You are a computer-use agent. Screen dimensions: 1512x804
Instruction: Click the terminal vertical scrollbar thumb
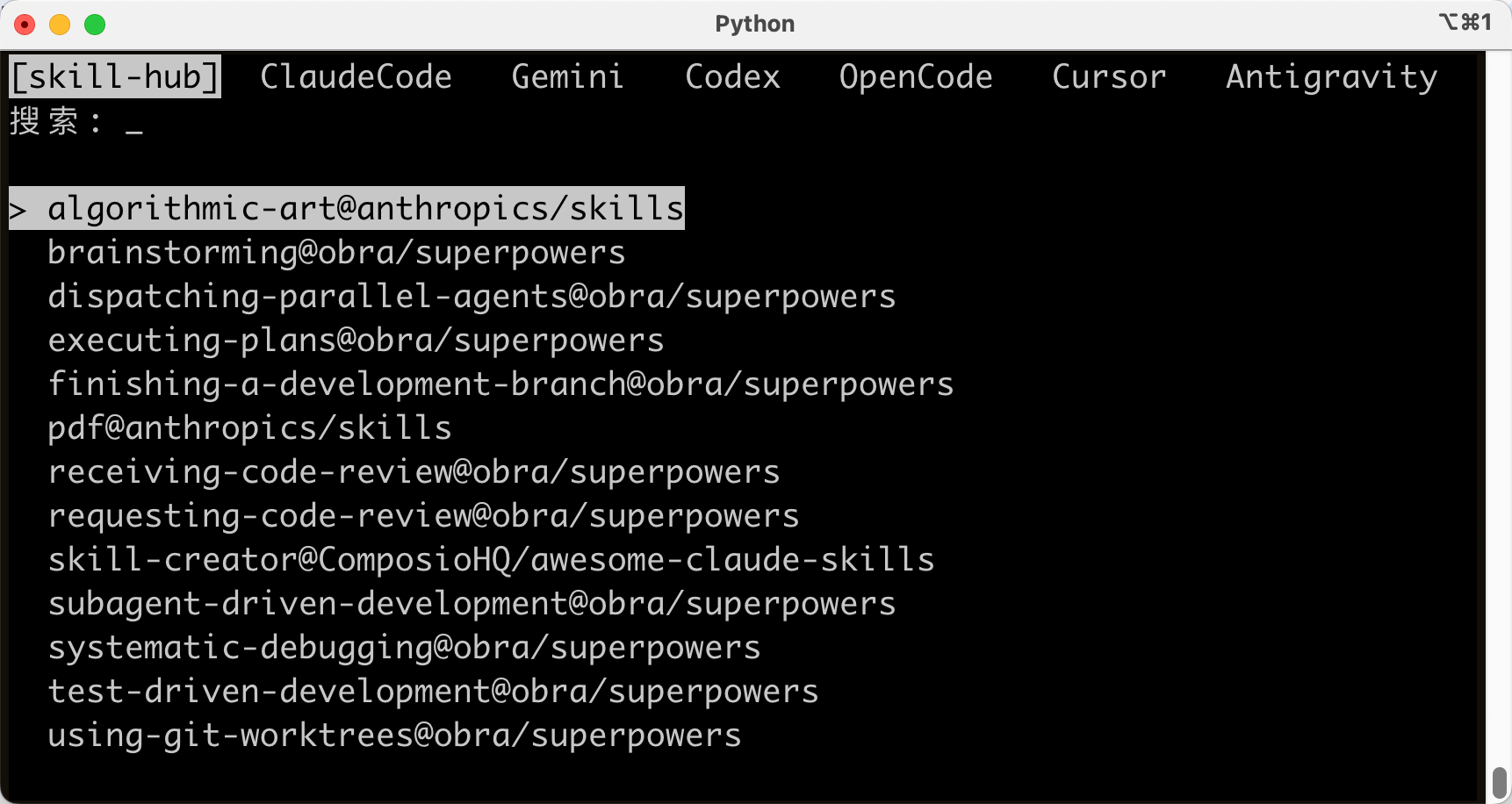tap(1499, 783)
